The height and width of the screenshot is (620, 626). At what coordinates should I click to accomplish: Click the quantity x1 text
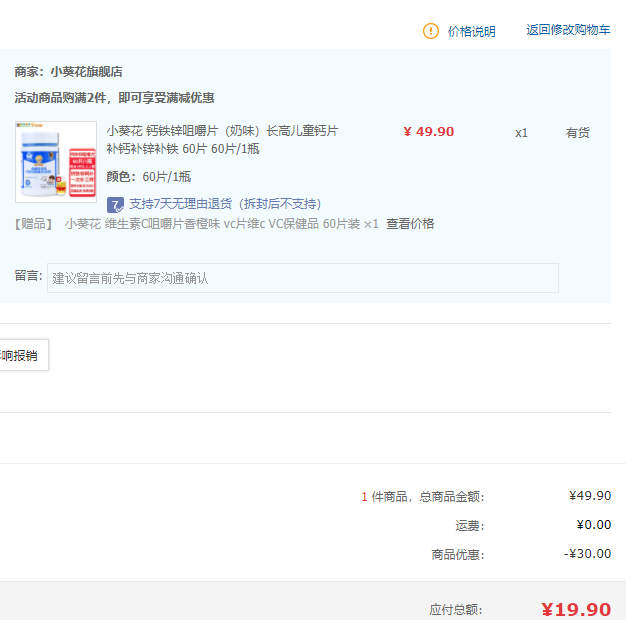521,133
